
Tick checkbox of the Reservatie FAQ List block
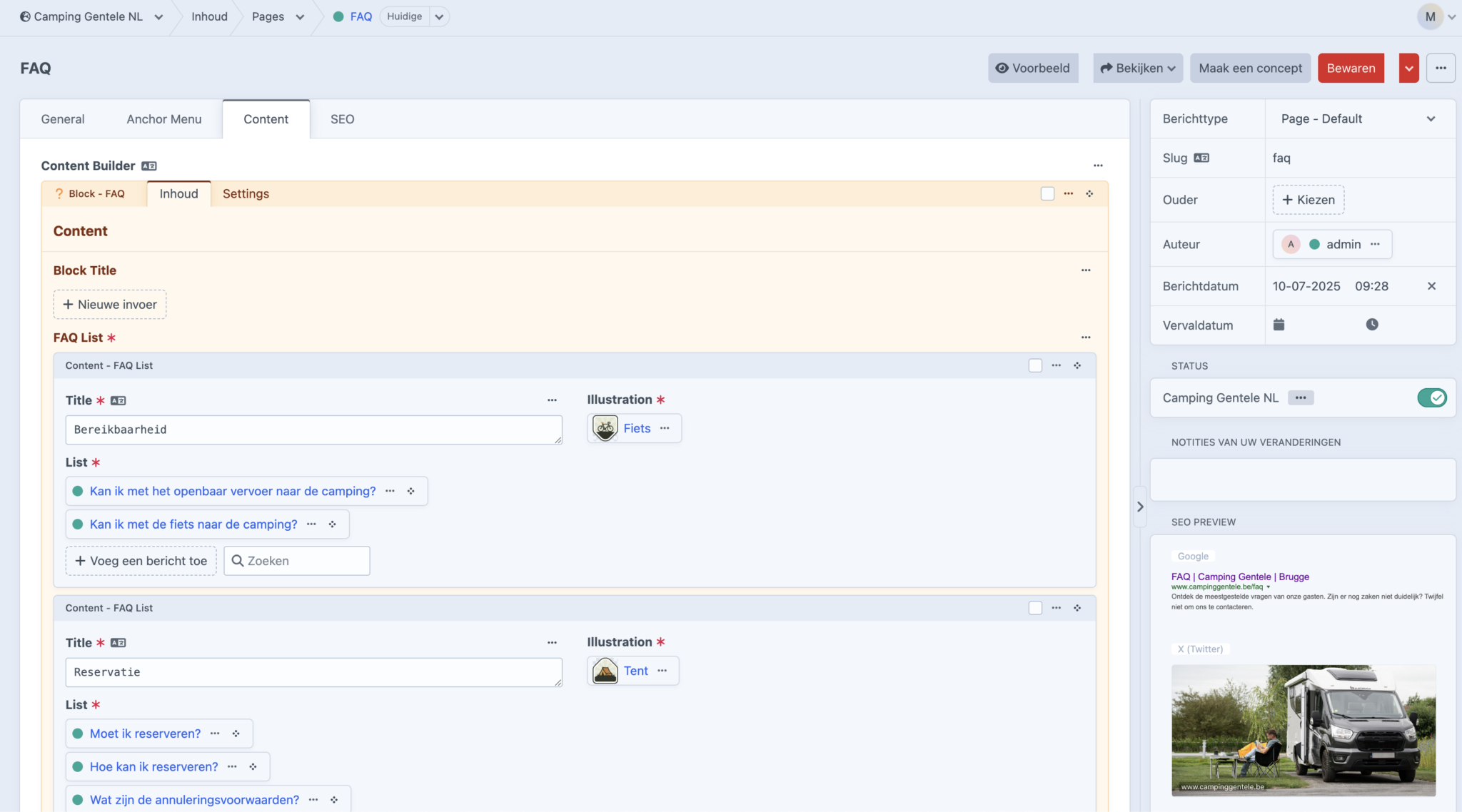coord(1035,608)
